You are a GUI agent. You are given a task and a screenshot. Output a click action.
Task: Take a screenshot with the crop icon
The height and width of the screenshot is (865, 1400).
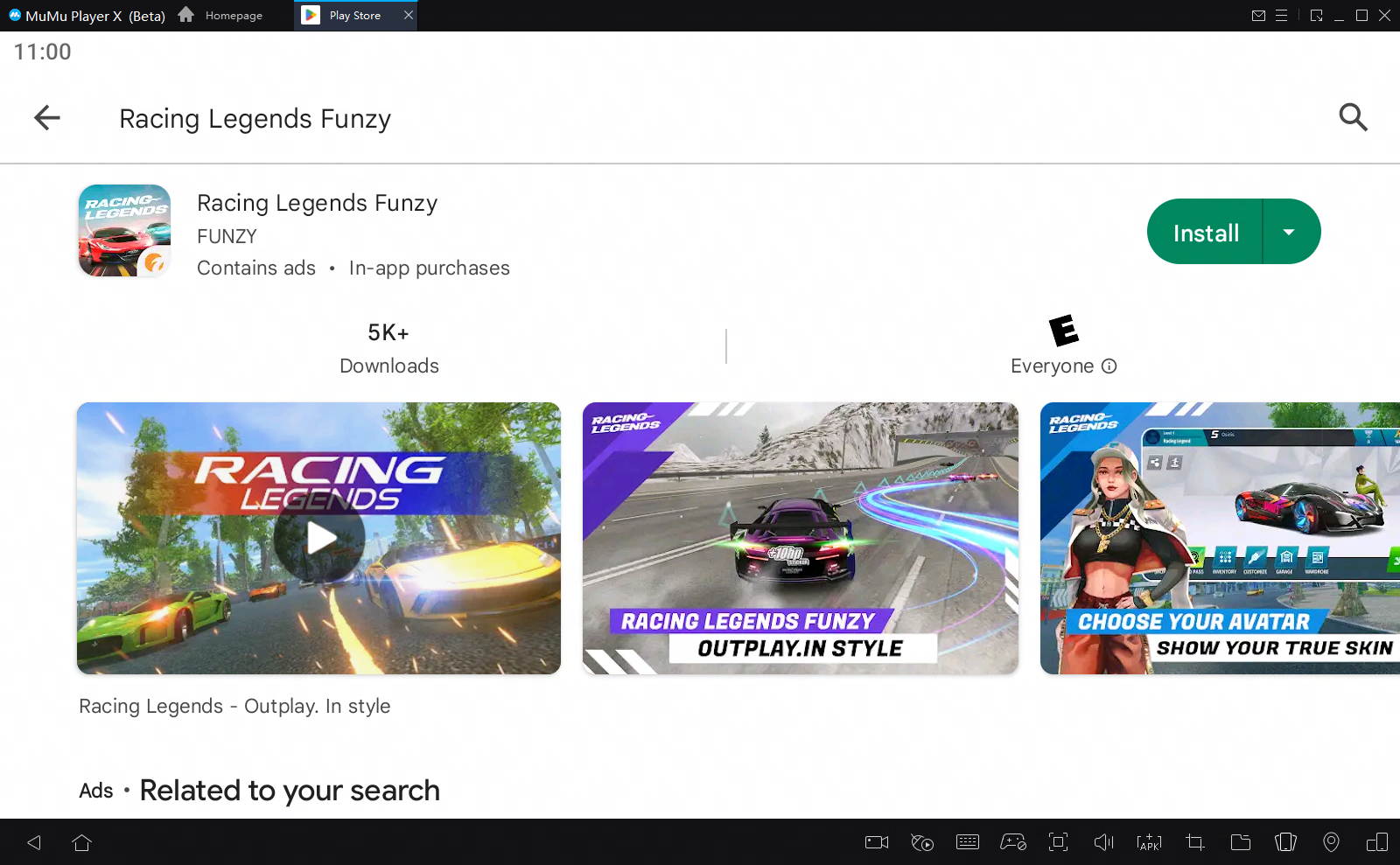[x=1194, y=842]
